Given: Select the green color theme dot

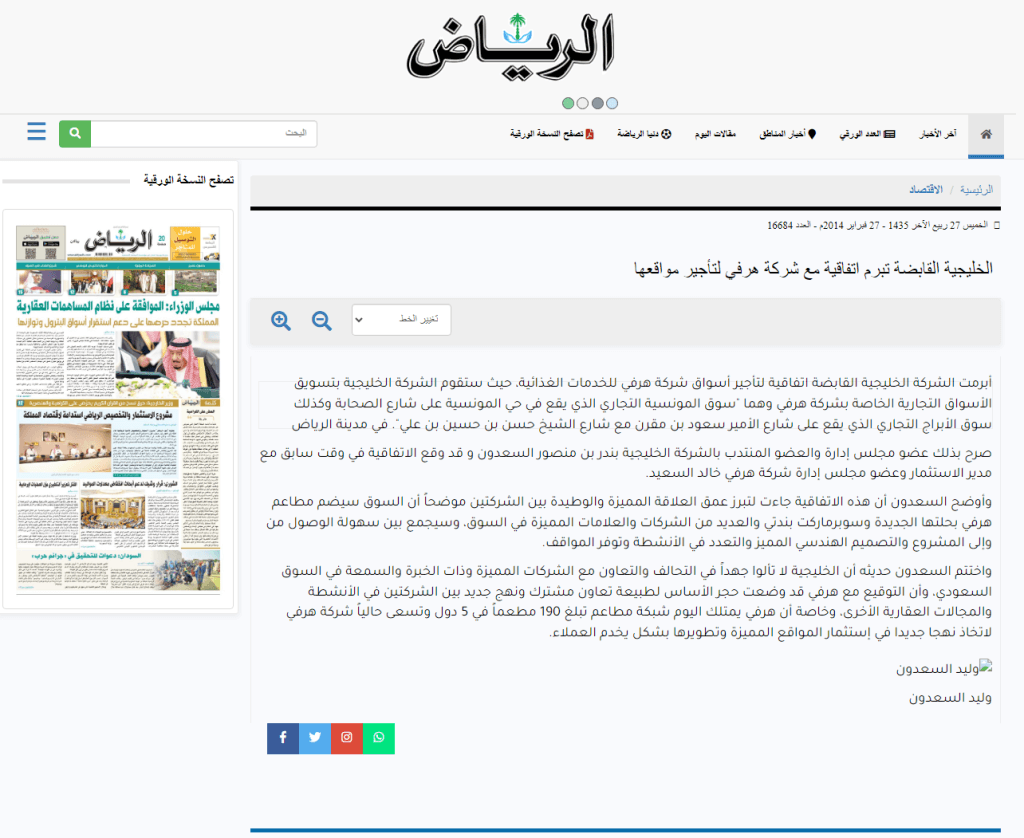Looking at the screenshot, I should tap(568, 103).
